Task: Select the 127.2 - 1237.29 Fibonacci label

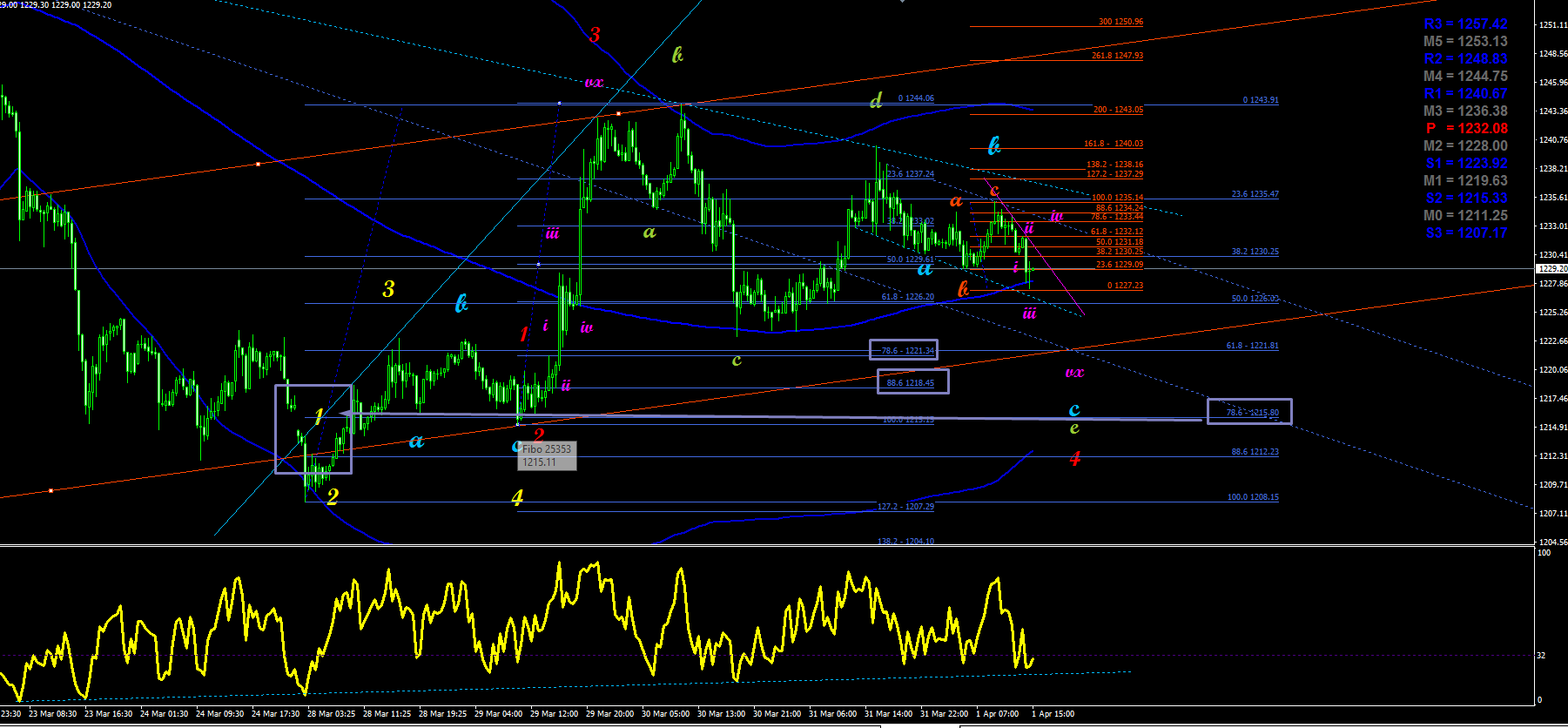Action: pyautogui.click(x=1114, y=174)
